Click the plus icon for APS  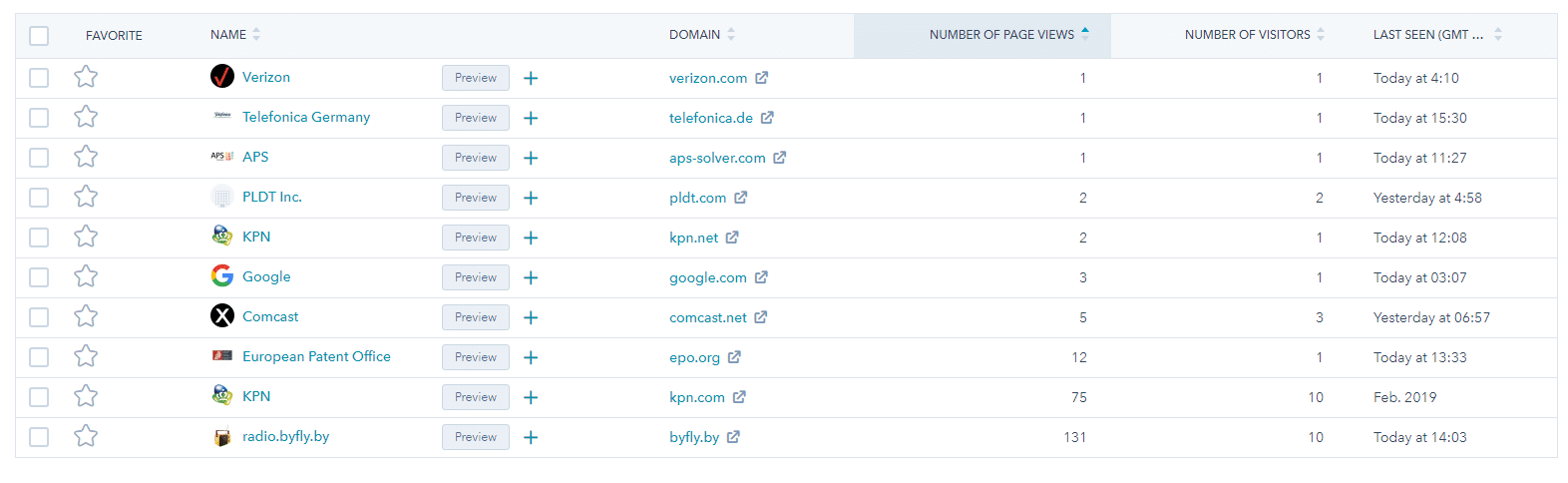pos(531,158)
